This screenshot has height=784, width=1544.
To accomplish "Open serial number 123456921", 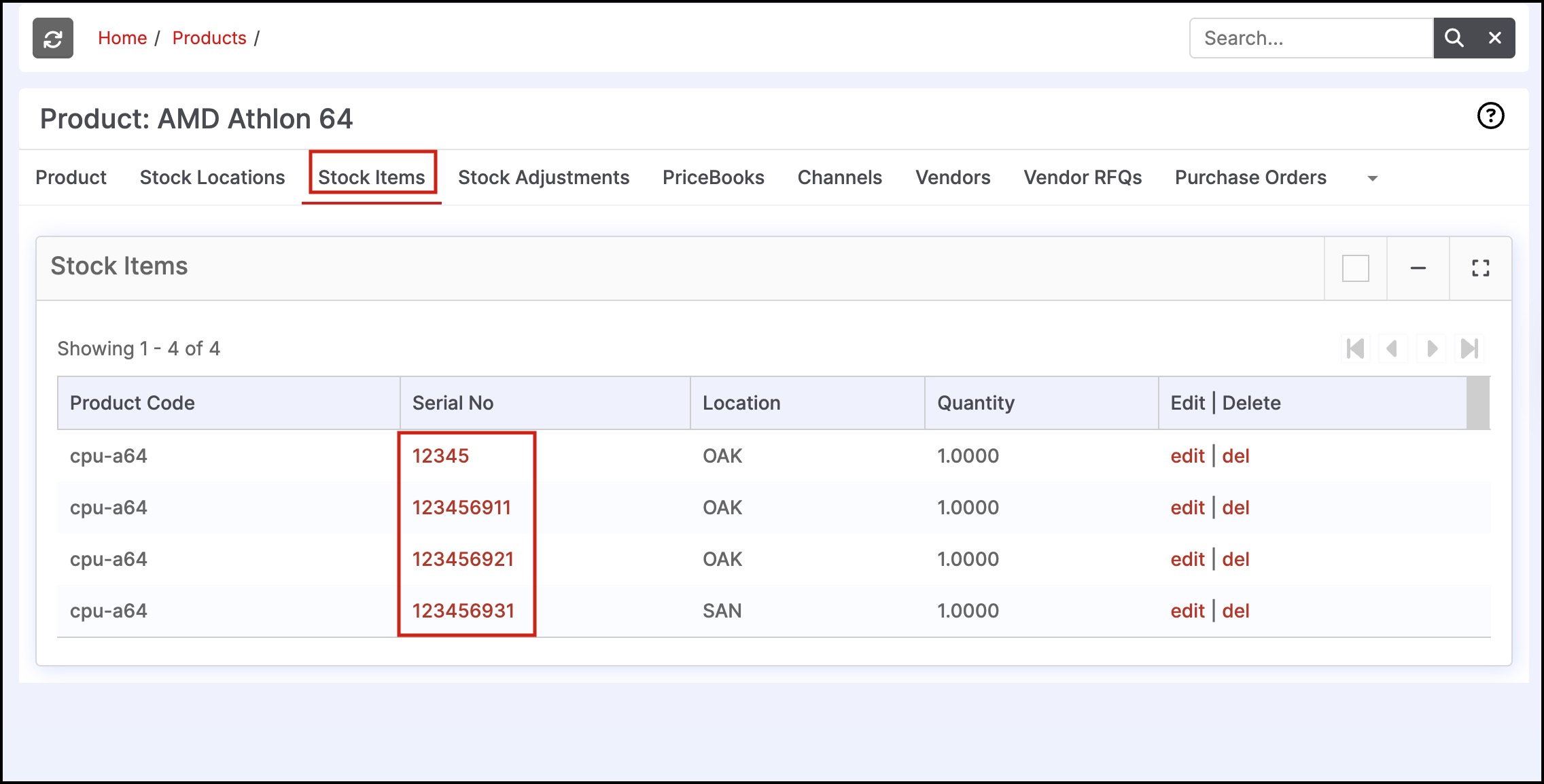I will pyautogui.click(x=463, y=559).
